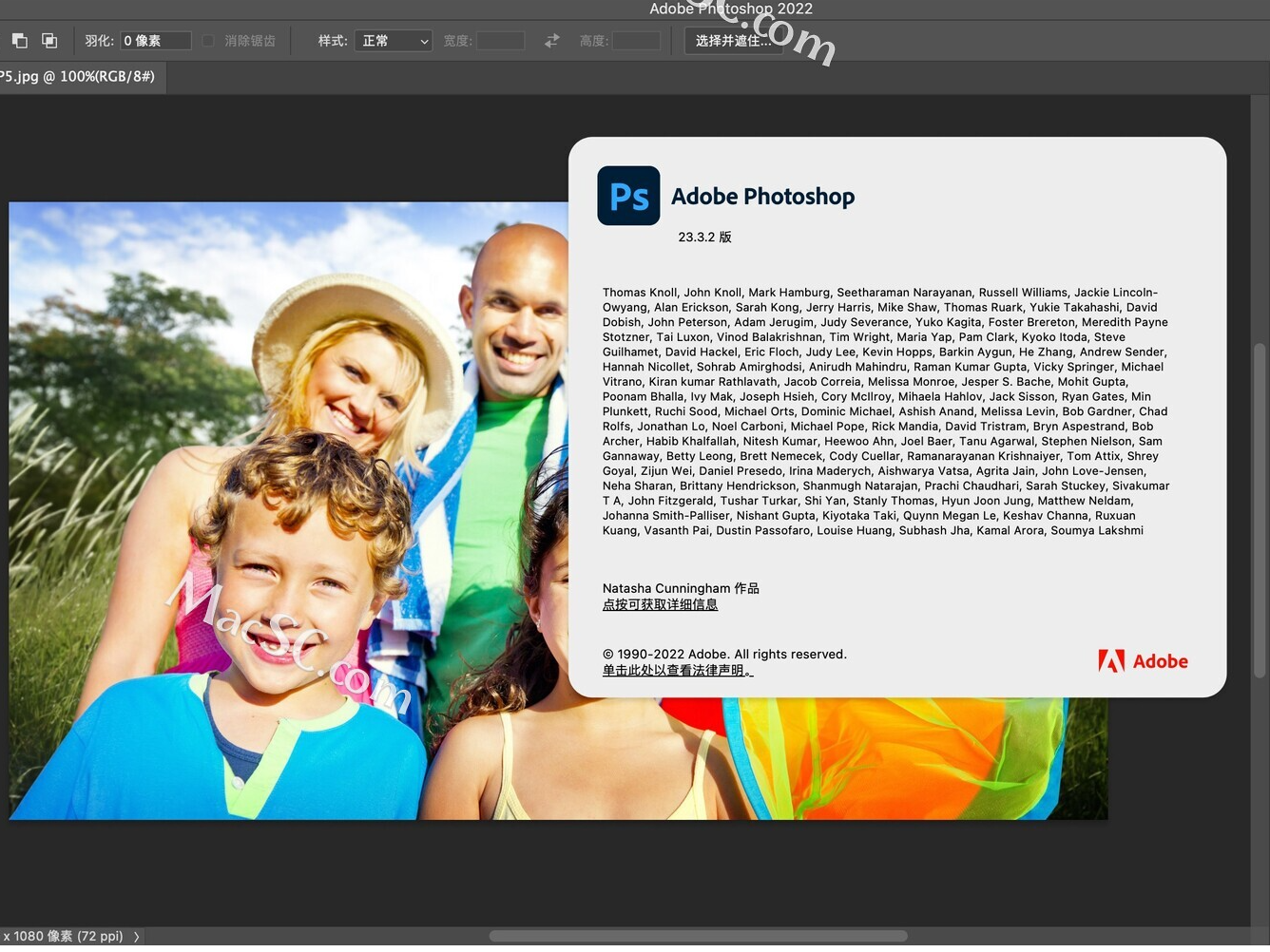
Task: Click the horizontal scrollbar at the bottom
Action: tap(699, 935)
